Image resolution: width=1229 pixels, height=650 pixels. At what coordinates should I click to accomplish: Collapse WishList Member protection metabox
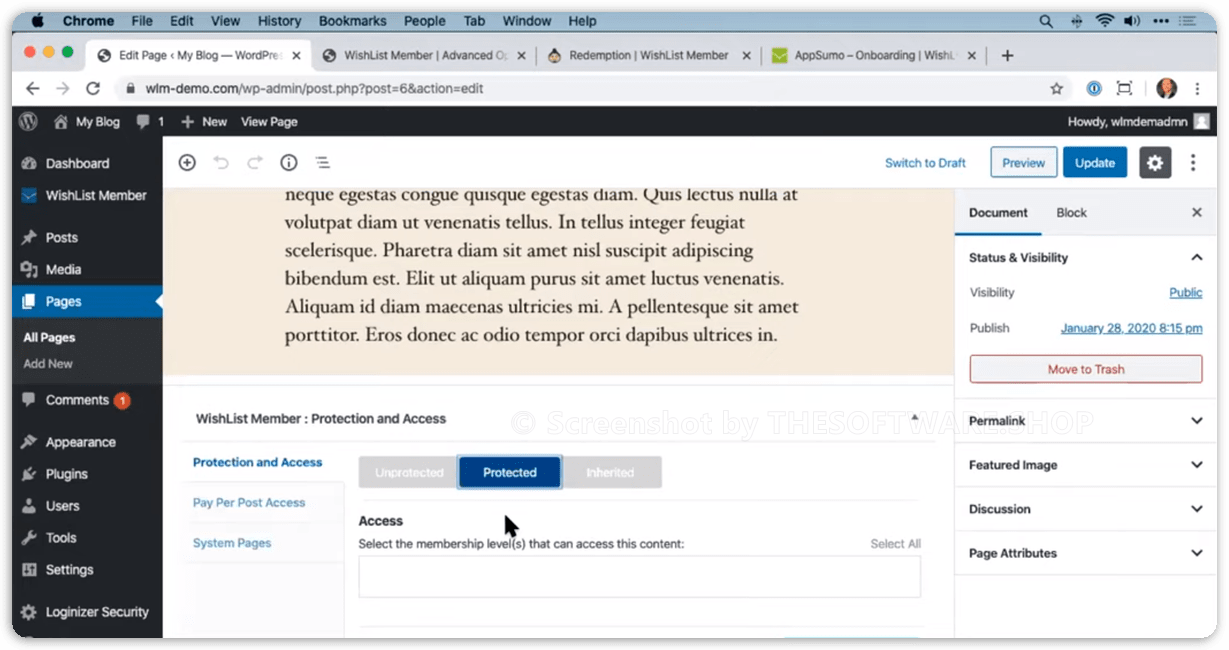tap(915, 417)
